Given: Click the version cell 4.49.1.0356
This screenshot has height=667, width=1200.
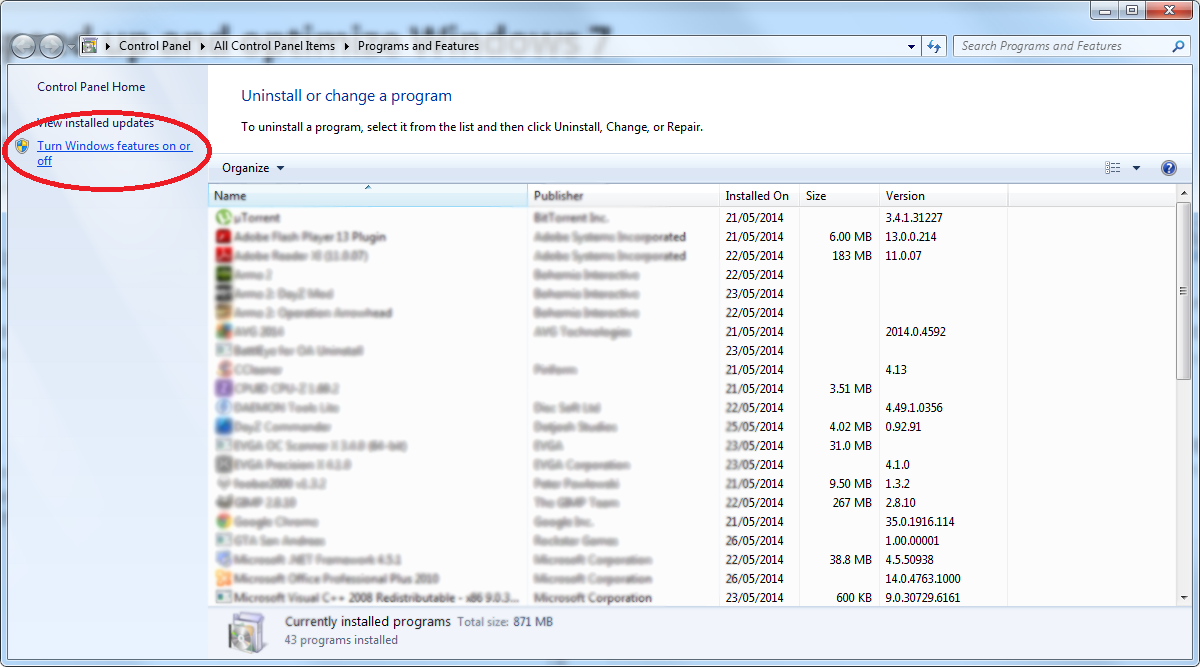Looking at the screenshot, I should click(916, 408).
